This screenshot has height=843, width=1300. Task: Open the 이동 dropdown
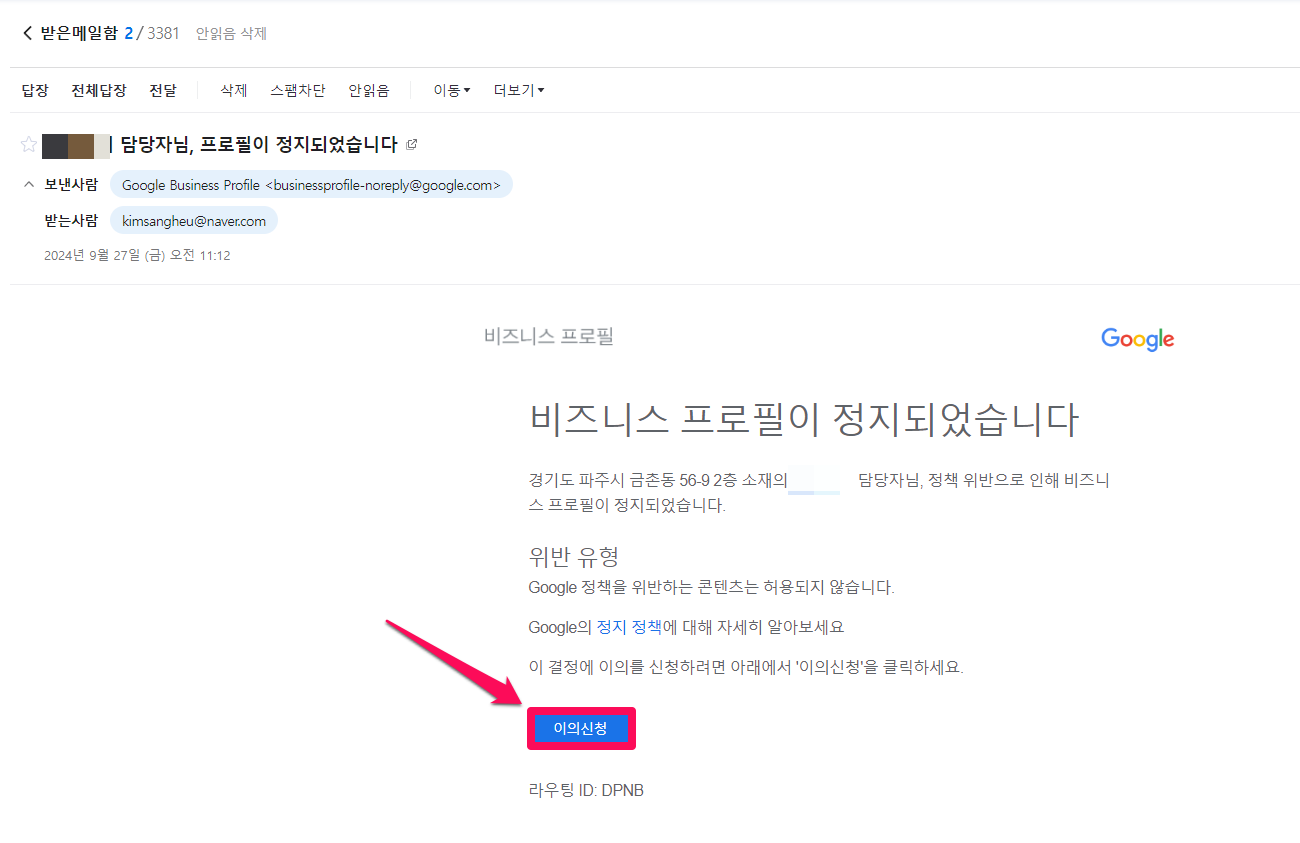point(451,91)
